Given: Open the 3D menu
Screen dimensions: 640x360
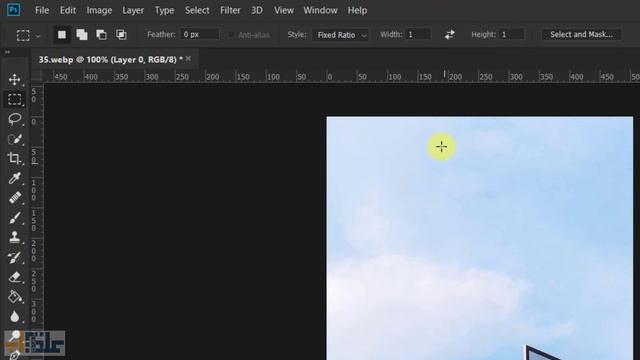Looking at the screenshot, I should 257,10.
